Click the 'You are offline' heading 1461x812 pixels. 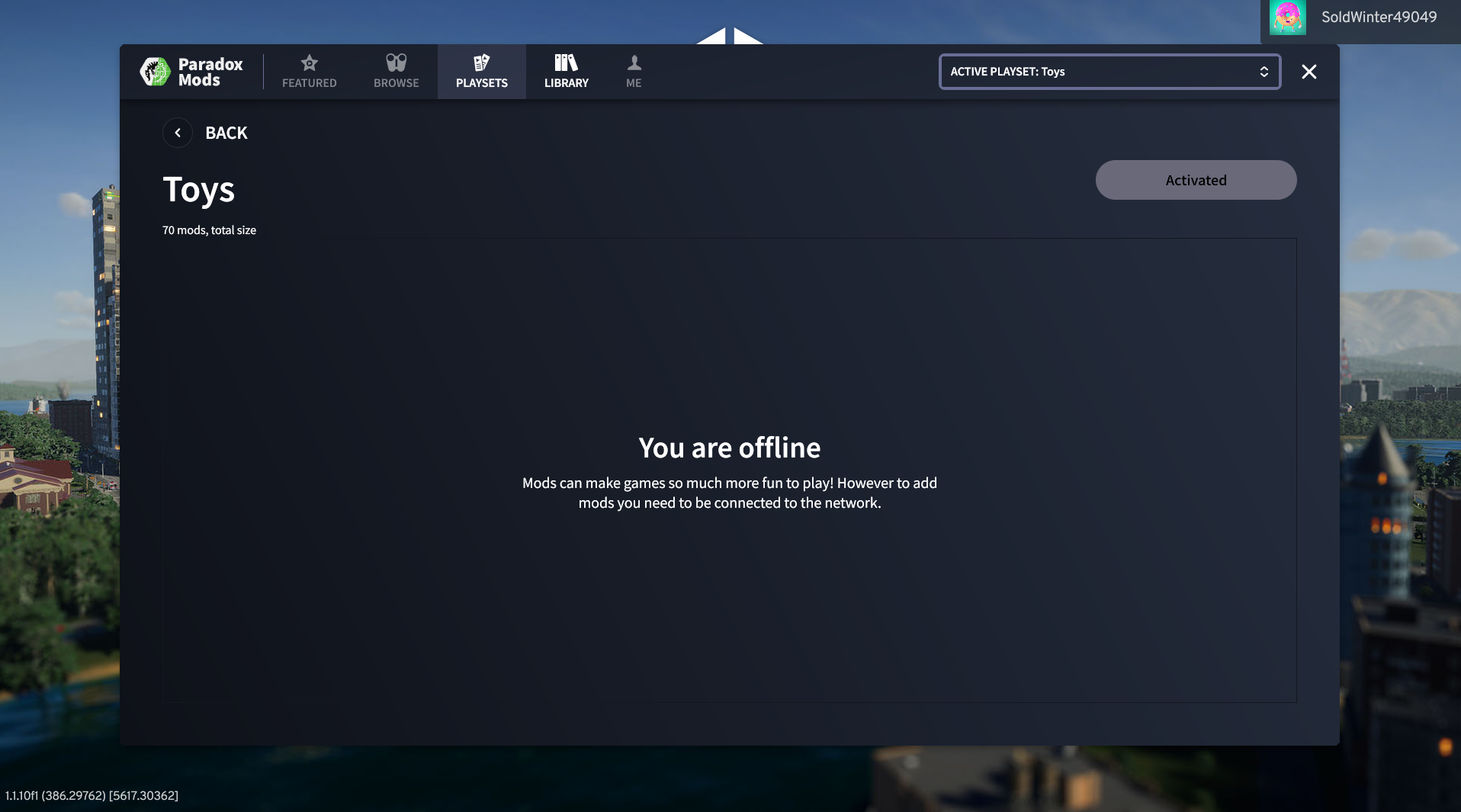(x=730, y=448)
